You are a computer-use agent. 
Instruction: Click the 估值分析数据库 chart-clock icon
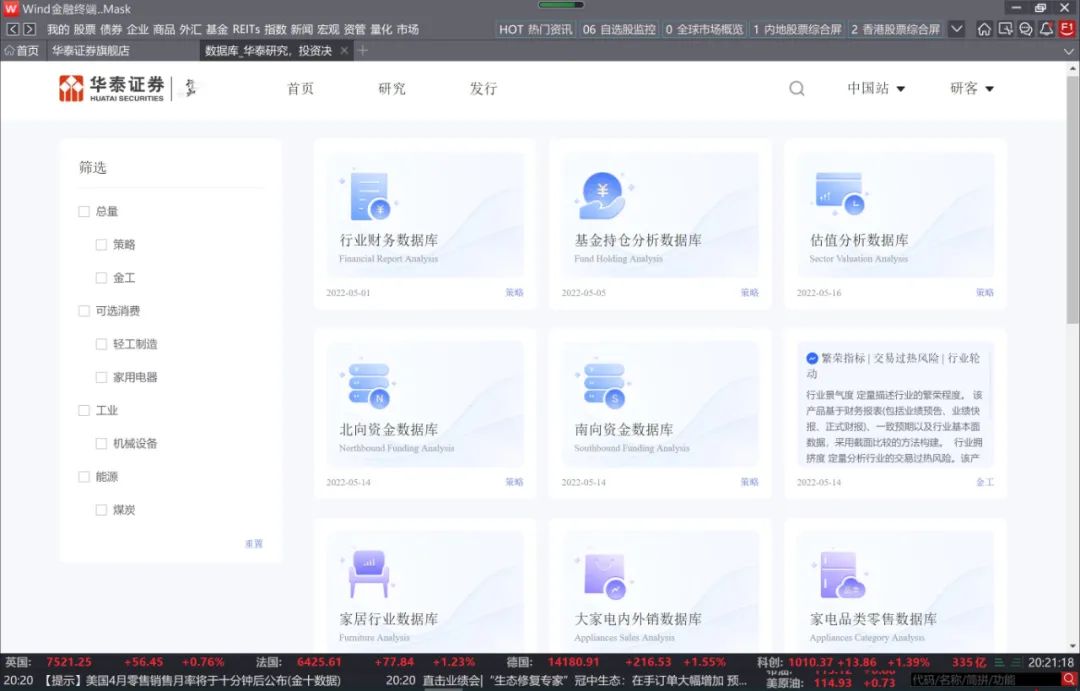coord(840,194)
